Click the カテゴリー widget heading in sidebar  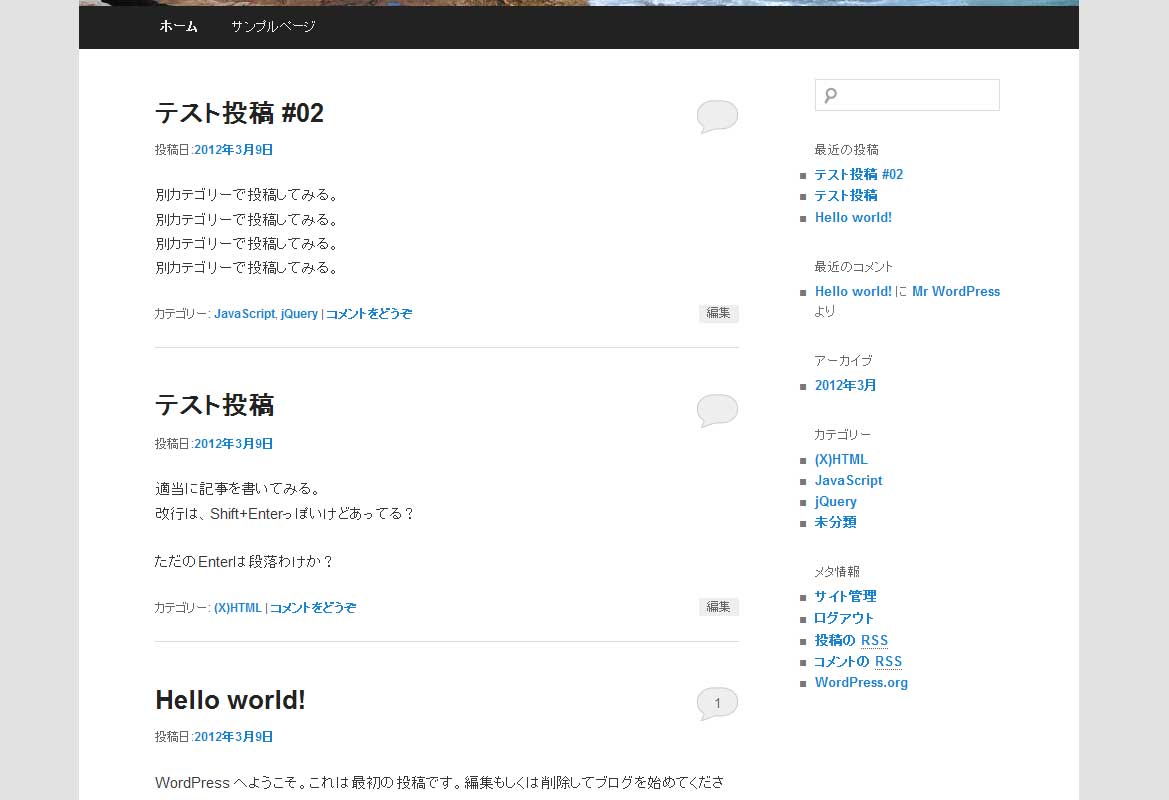coord(842,435)
